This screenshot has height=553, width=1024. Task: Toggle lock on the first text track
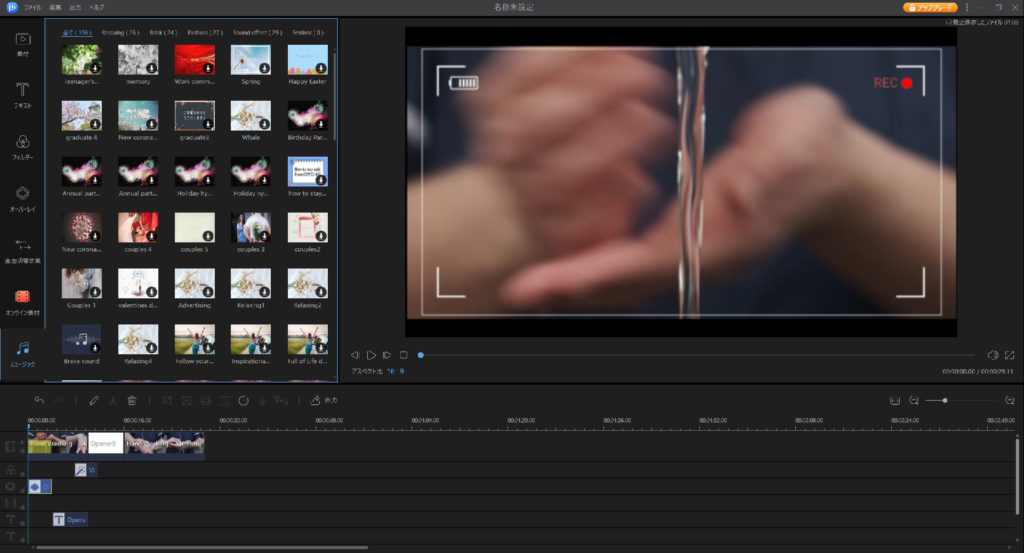[x=22, y=523]
